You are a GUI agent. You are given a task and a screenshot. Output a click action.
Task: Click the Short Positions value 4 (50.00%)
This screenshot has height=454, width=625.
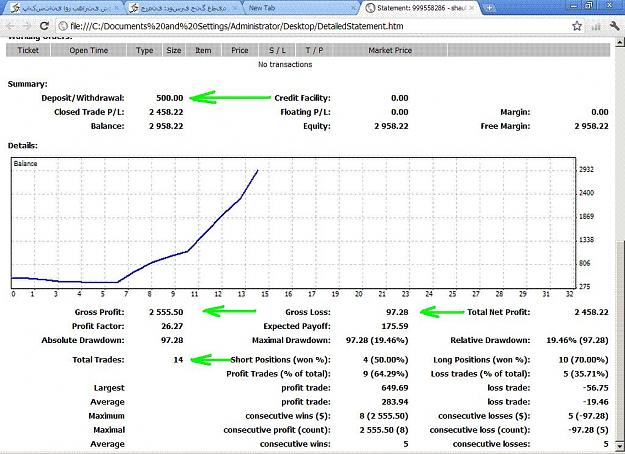[385, 360]
